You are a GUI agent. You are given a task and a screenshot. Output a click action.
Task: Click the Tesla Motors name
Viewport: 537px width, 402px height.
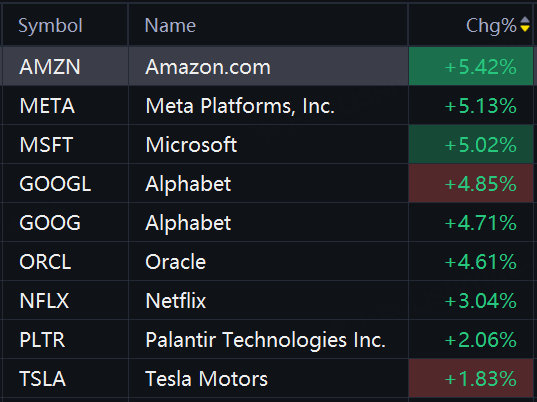pos(206,379)
